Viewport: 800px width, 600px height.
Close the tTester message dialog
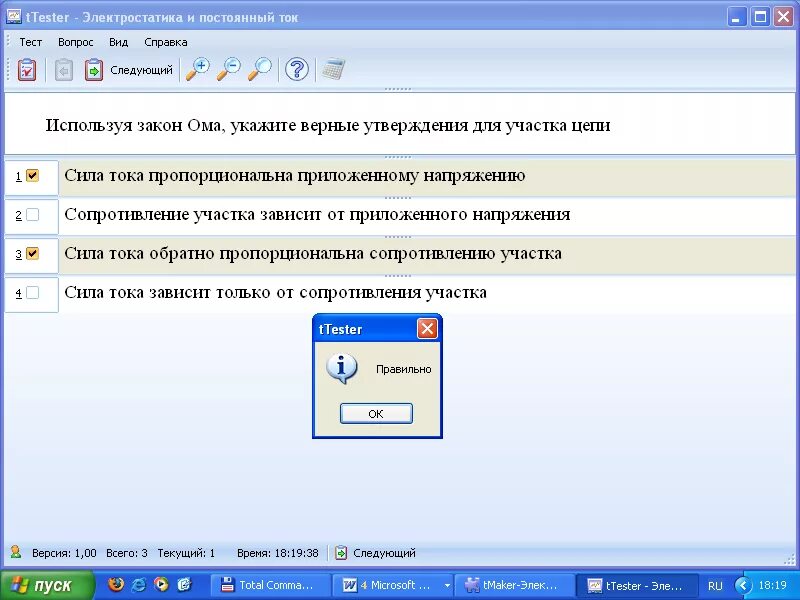pos(427,329)
